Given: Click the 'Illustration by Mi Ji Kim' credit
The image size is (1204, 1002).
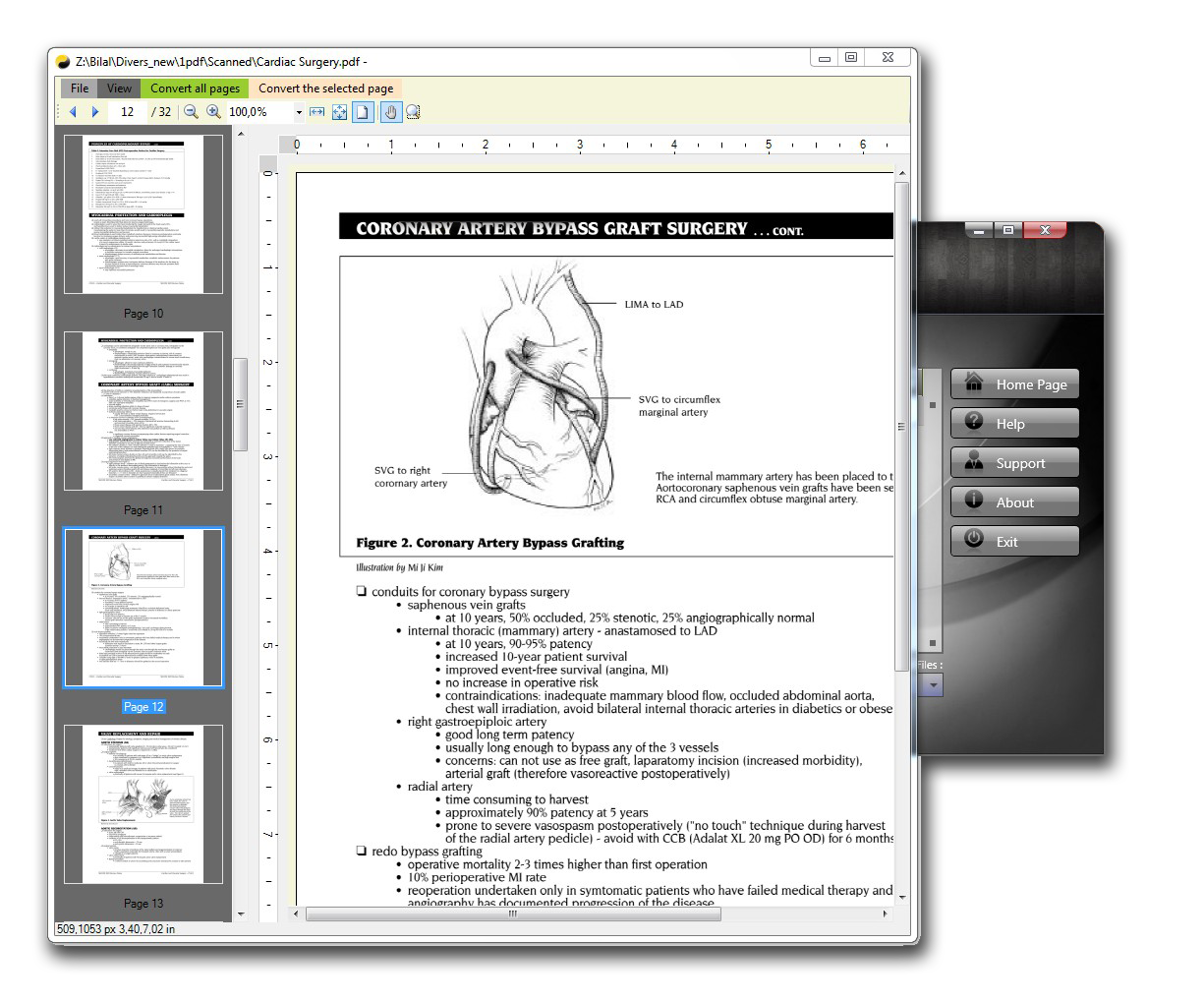Looking at the screenshot, I should tap(399, 567).
